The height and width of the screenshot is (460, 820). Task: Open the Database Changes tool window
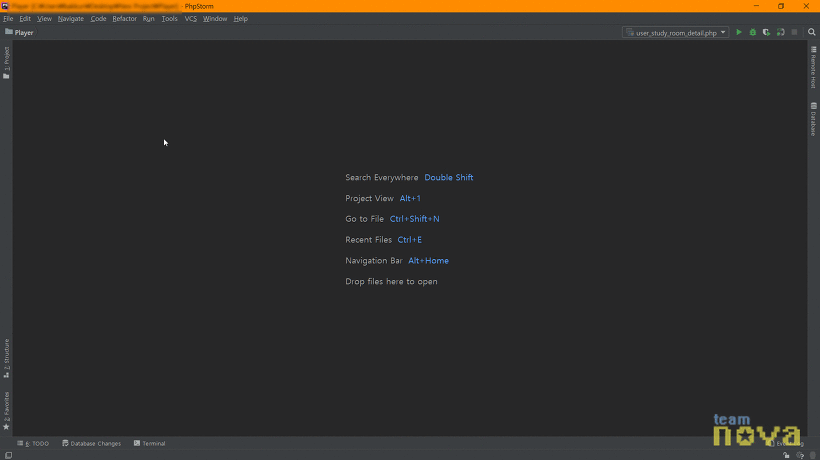click(92, 443)
